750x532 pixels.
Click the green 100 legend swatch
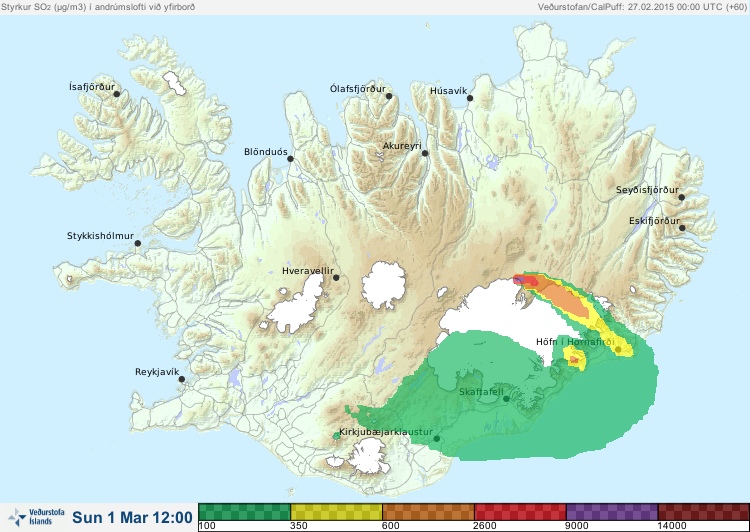244,512
